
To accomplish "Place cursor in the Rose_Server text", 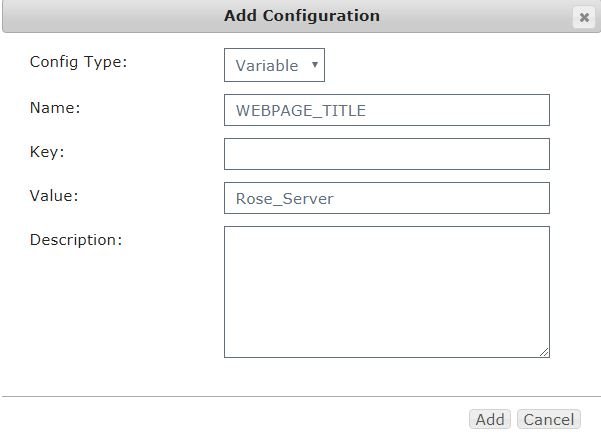I will click(x=284, y=199).
